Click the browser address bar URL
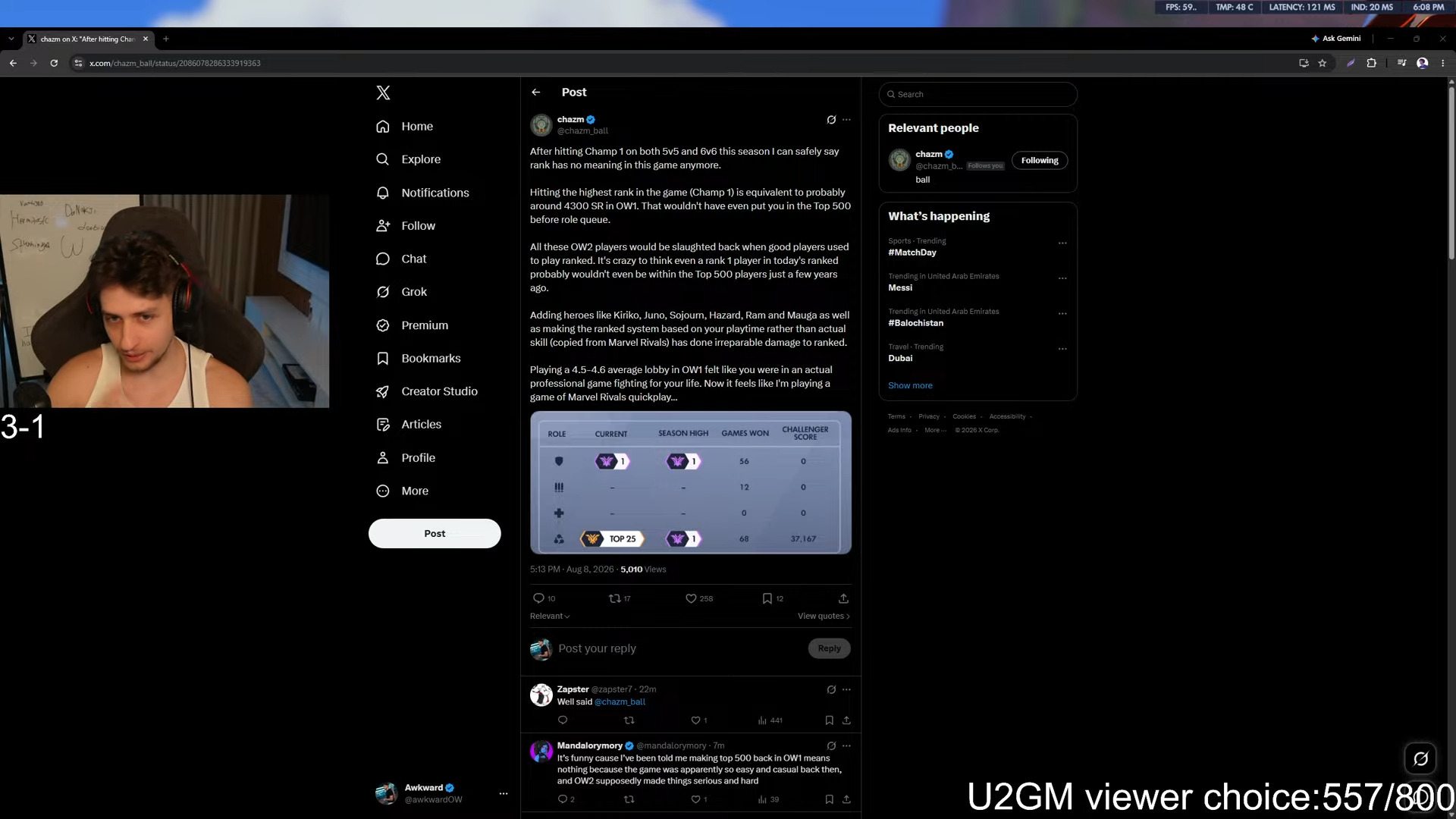This screenshot has height=819, width=1456. (174, 64)
